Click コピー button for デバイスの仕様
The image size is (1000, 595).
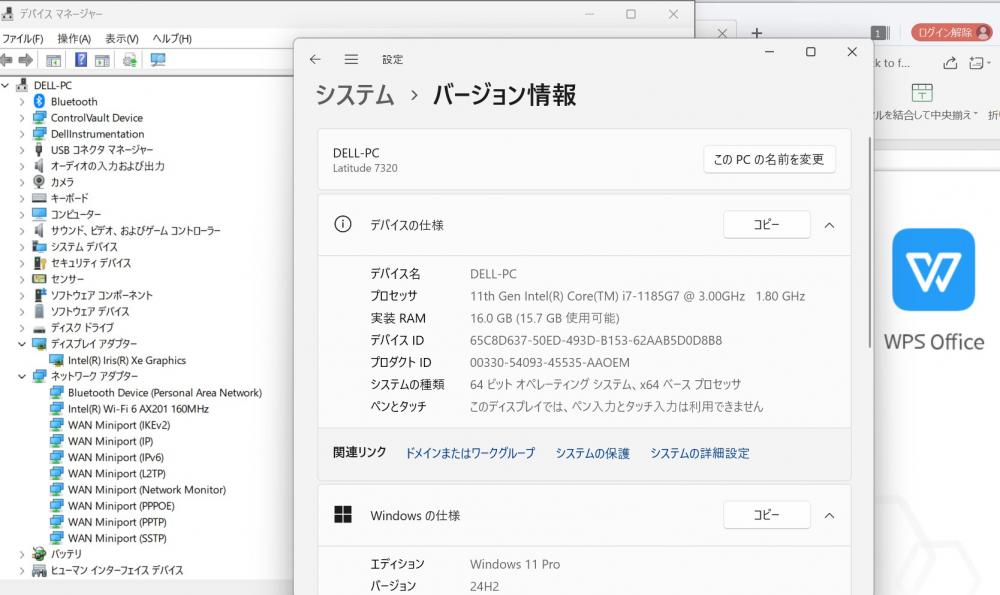point(767,224)
